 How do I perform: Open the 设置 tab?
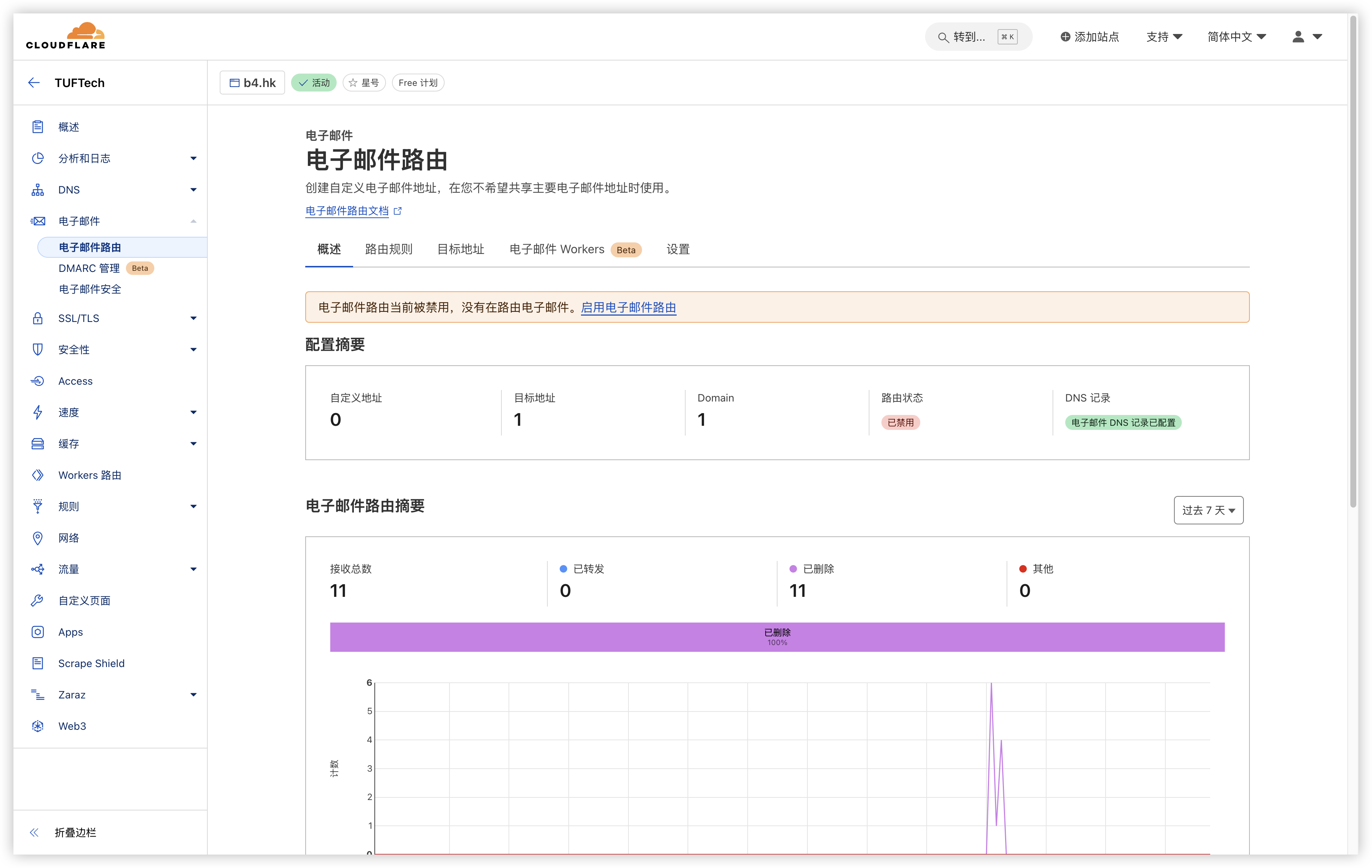coord(677,249)
